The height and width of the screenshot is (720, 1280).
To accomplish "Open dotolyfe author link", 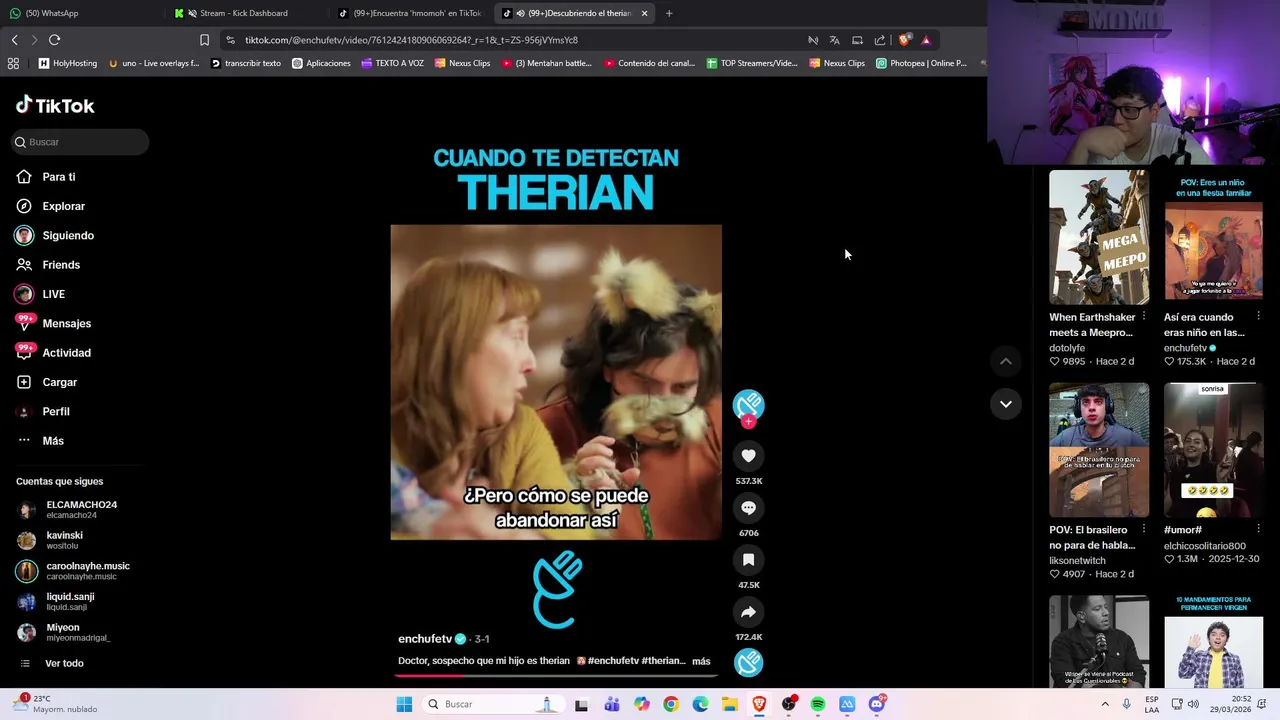I will point(1067,348).
